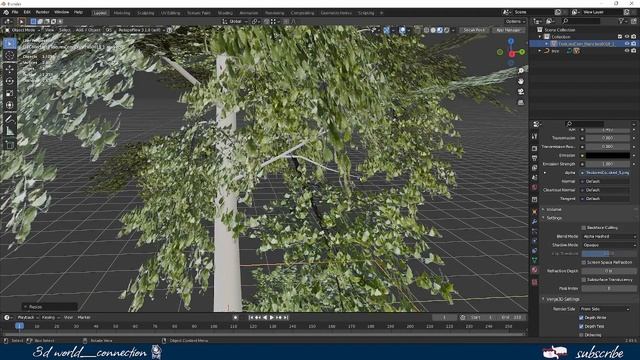Enable the Subsurface Translucency checkbox

(583, 280)
